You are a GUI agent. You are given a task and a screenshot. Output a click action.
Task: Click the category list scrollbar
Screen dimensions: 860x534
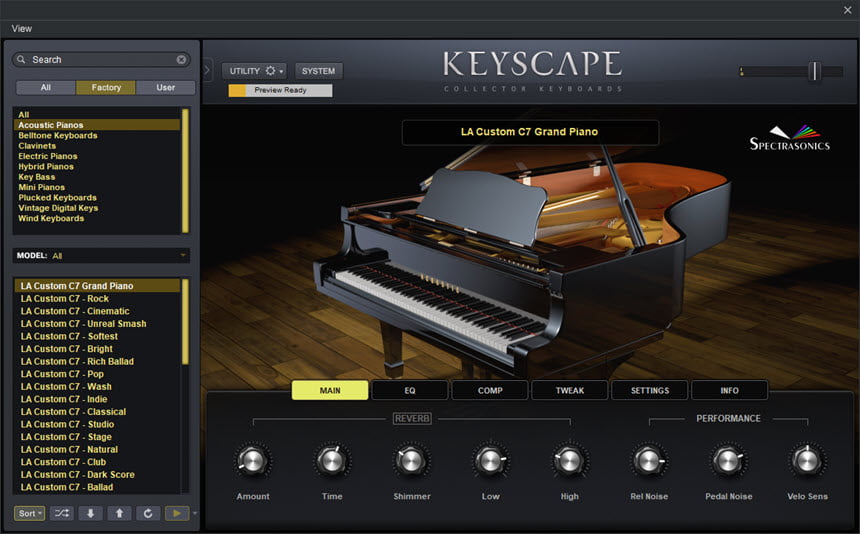(x=185, y=171)
